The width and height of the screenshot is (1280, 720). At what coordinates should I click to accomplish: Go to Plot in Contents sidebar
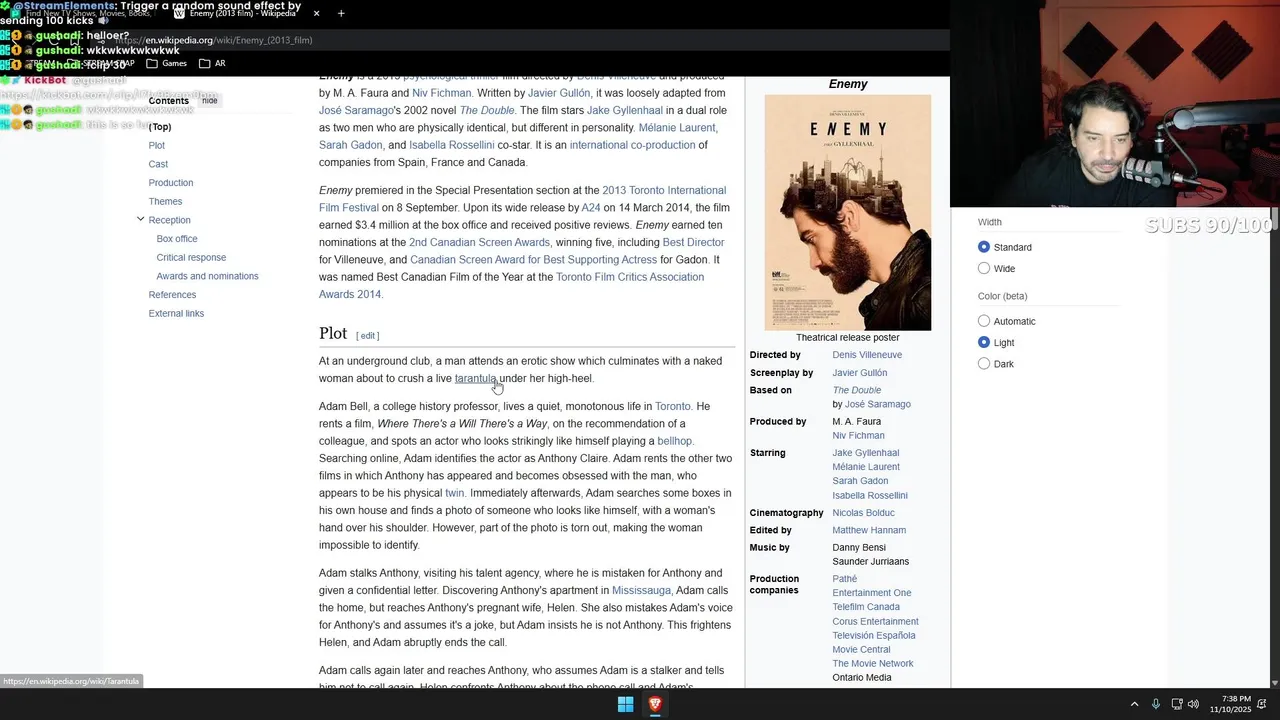(x=157, y=145)
